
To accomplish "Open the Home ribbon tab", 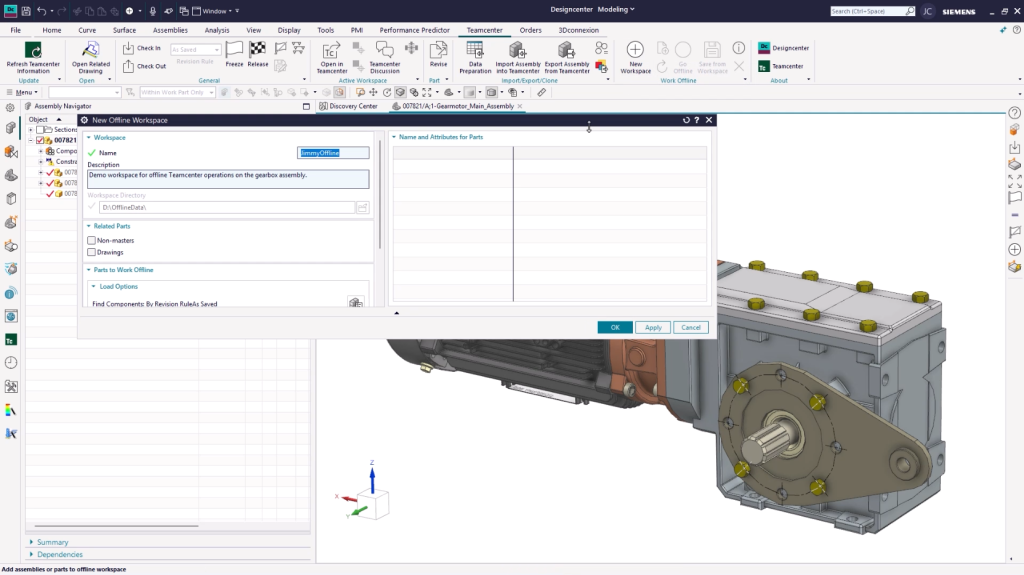I will (x=52, y=30).
